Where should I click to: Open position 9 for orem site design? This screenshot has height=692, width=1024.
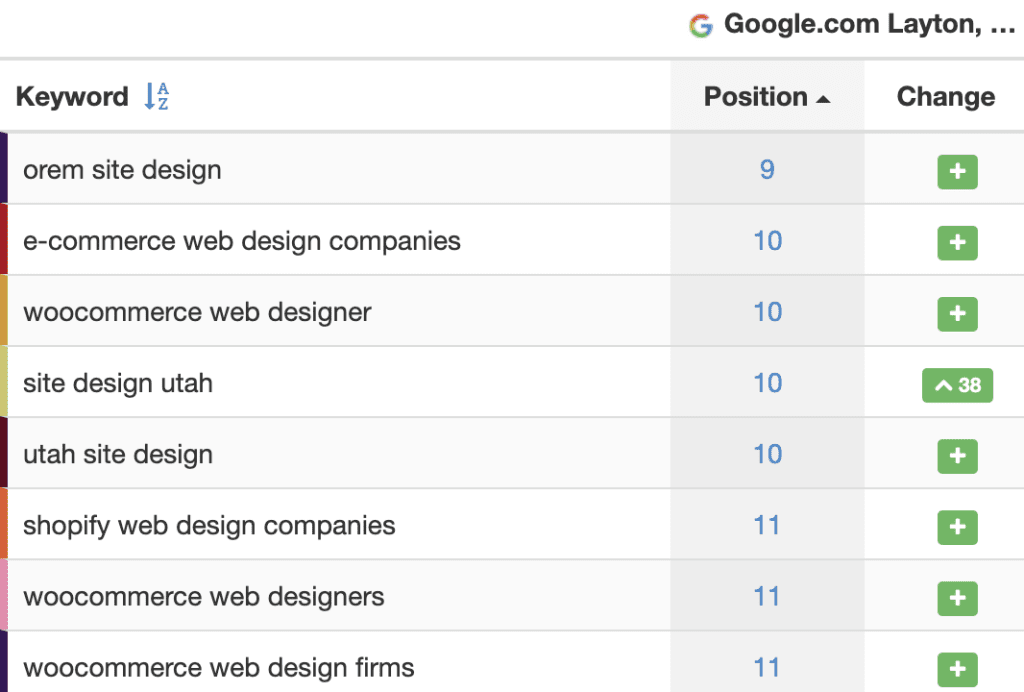pyautogui.click(x=767, y=169)
